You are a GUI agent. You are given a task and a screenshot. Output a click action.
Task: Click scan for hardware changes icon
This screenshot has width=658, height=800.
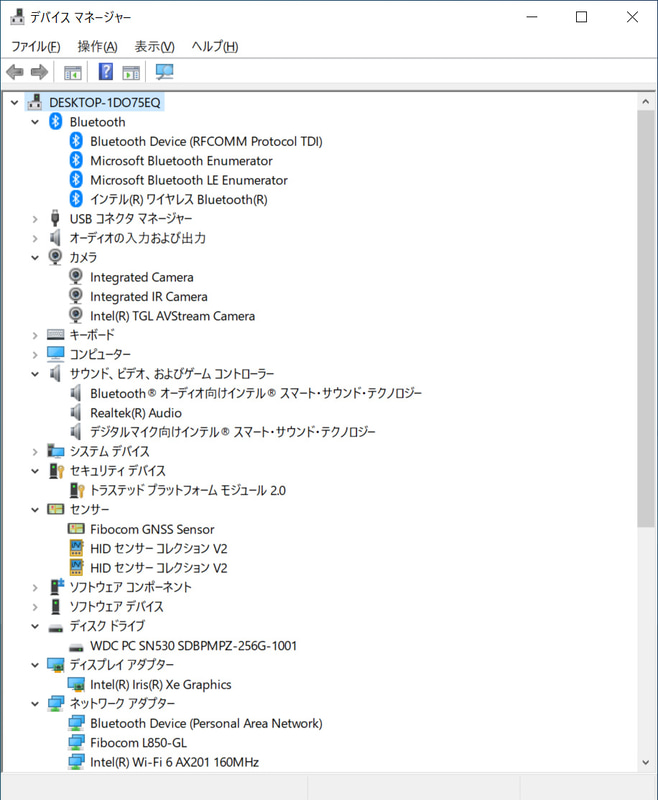click(x=164, y=72)
